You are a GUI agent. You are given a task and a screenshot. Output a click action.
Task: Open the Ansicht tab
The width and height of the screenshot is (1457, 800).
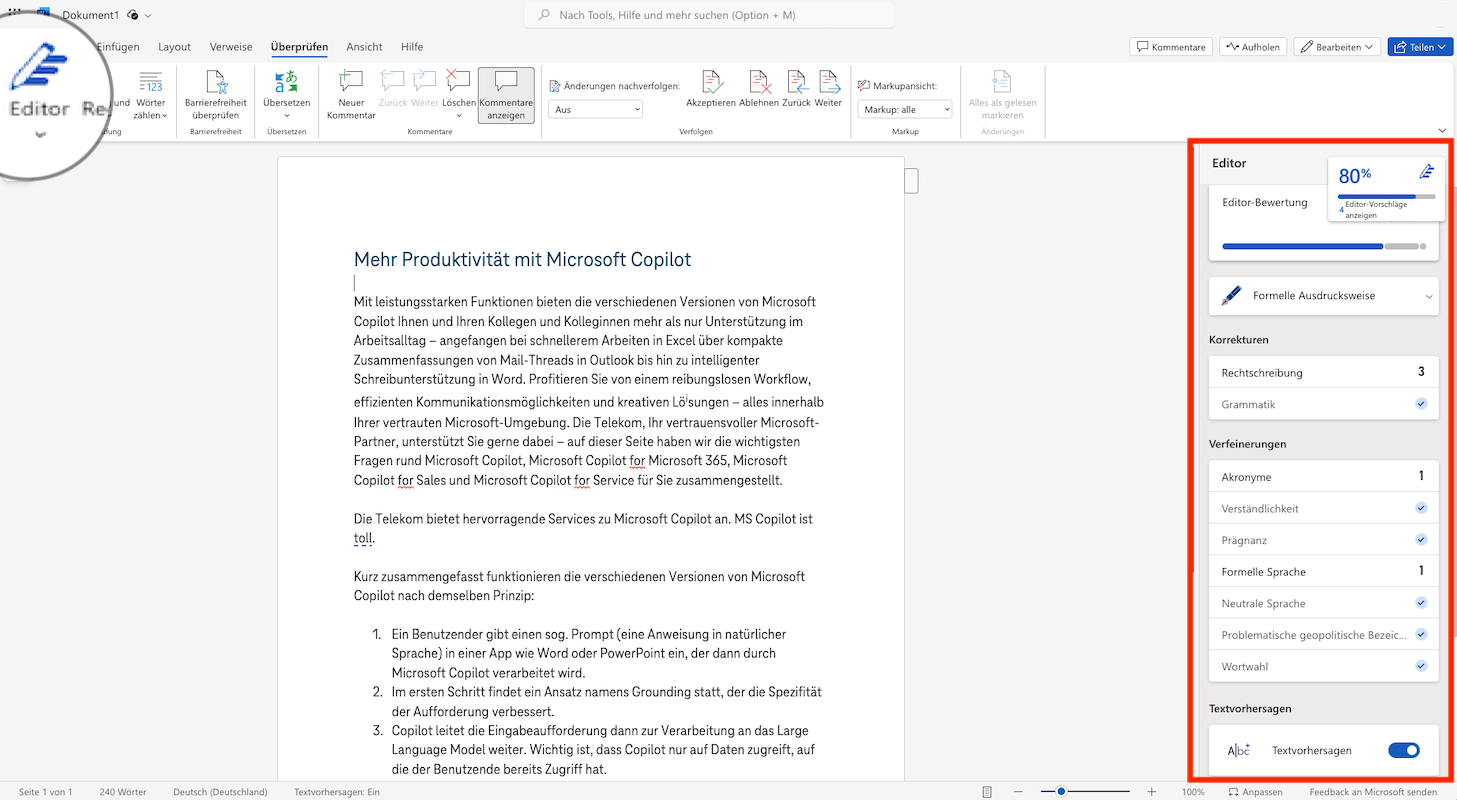click(x=364, y=47)
